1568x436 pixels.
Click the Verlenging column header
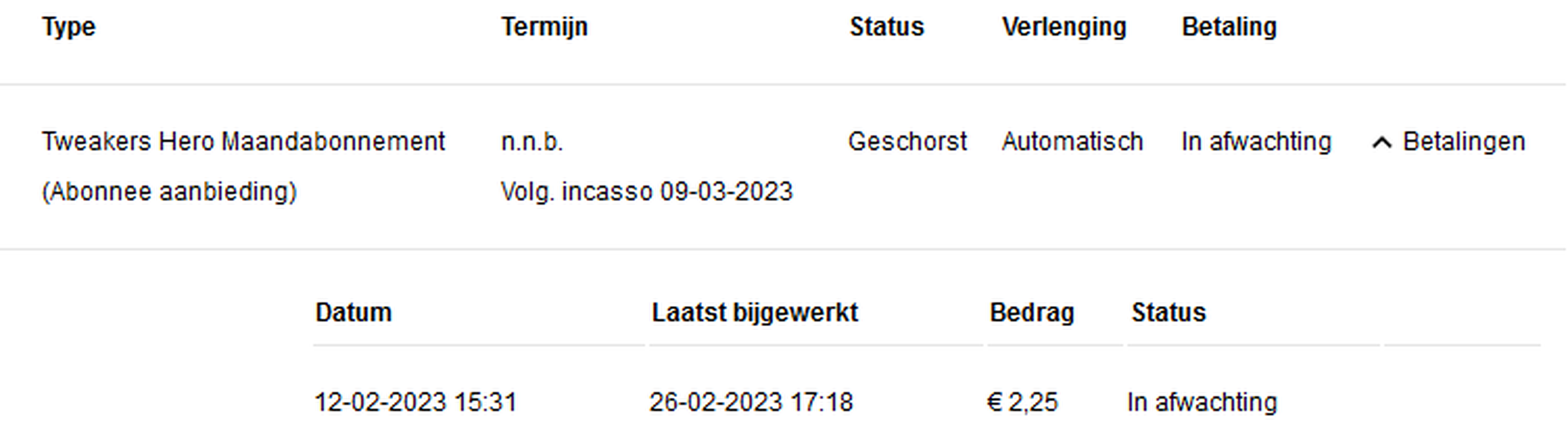(x=1064, y=27)
